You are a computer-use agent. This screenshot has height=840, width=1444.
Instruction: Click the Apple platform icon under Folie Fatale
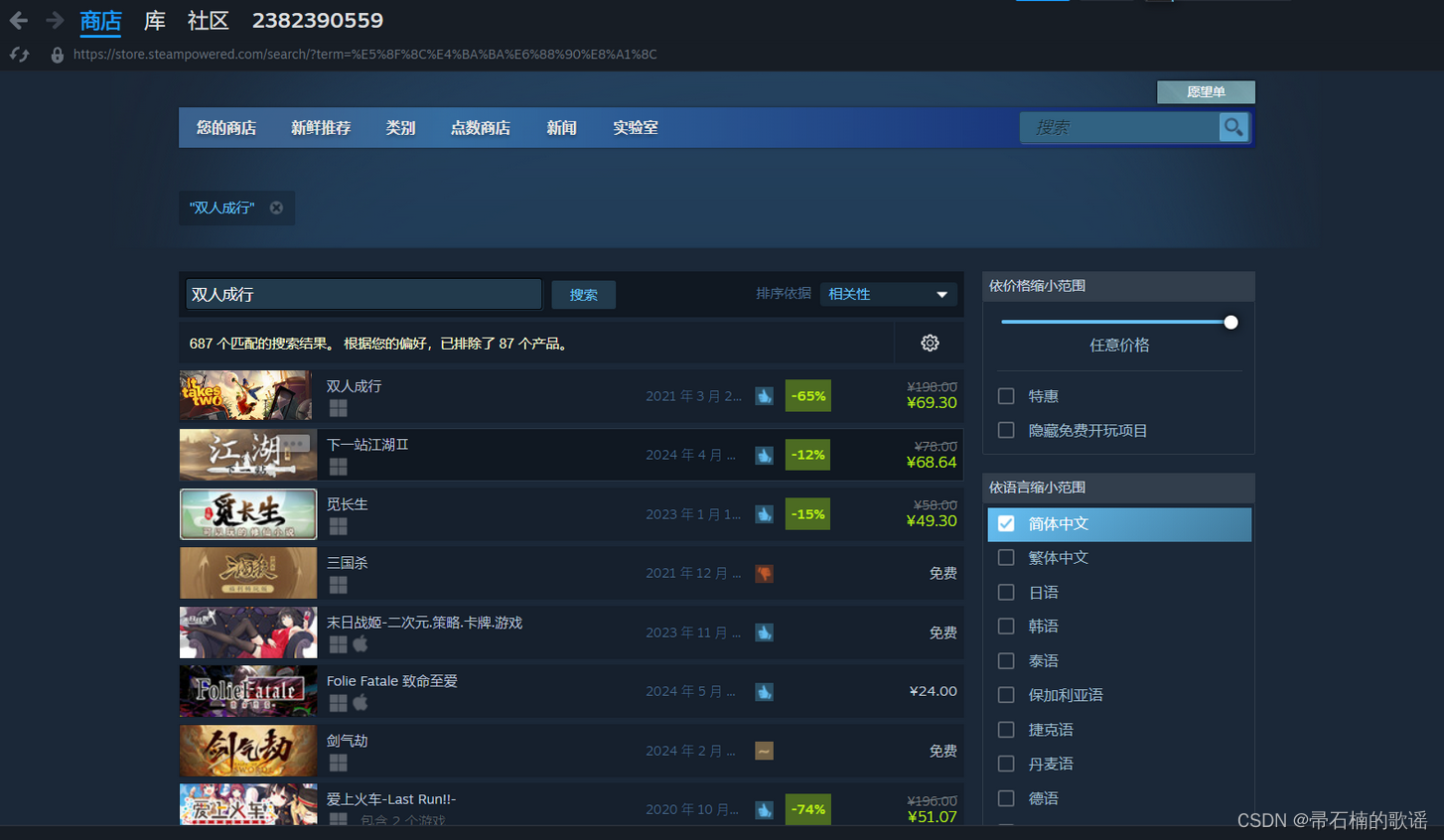click(361, 702)
